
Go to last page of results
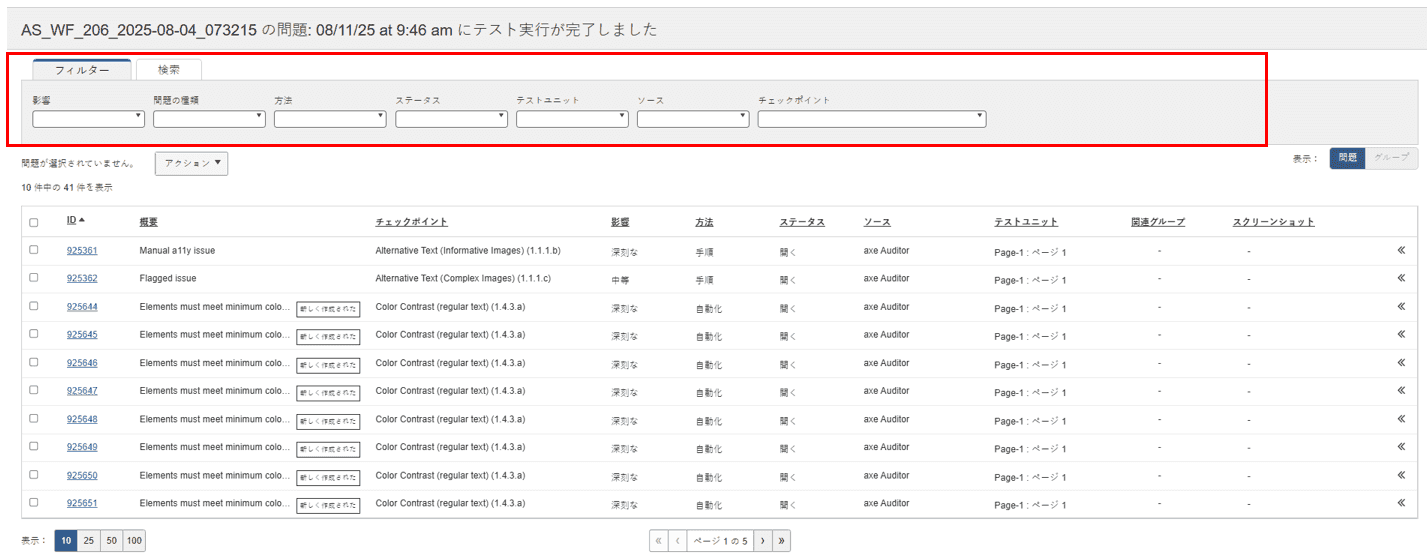[x=781, y=540]
